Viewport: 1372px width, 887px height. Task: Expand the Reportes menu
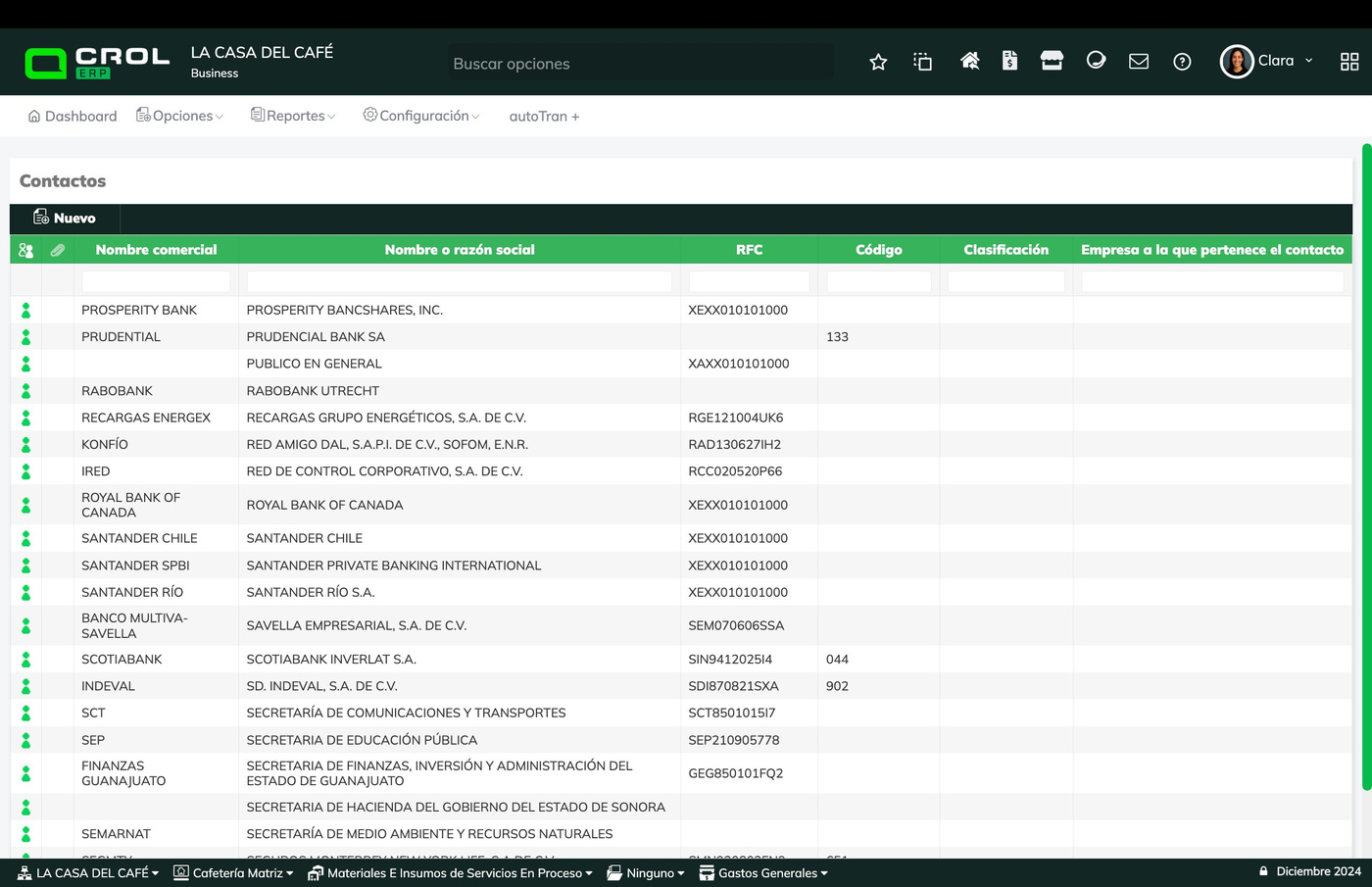(x=293, y=116)
